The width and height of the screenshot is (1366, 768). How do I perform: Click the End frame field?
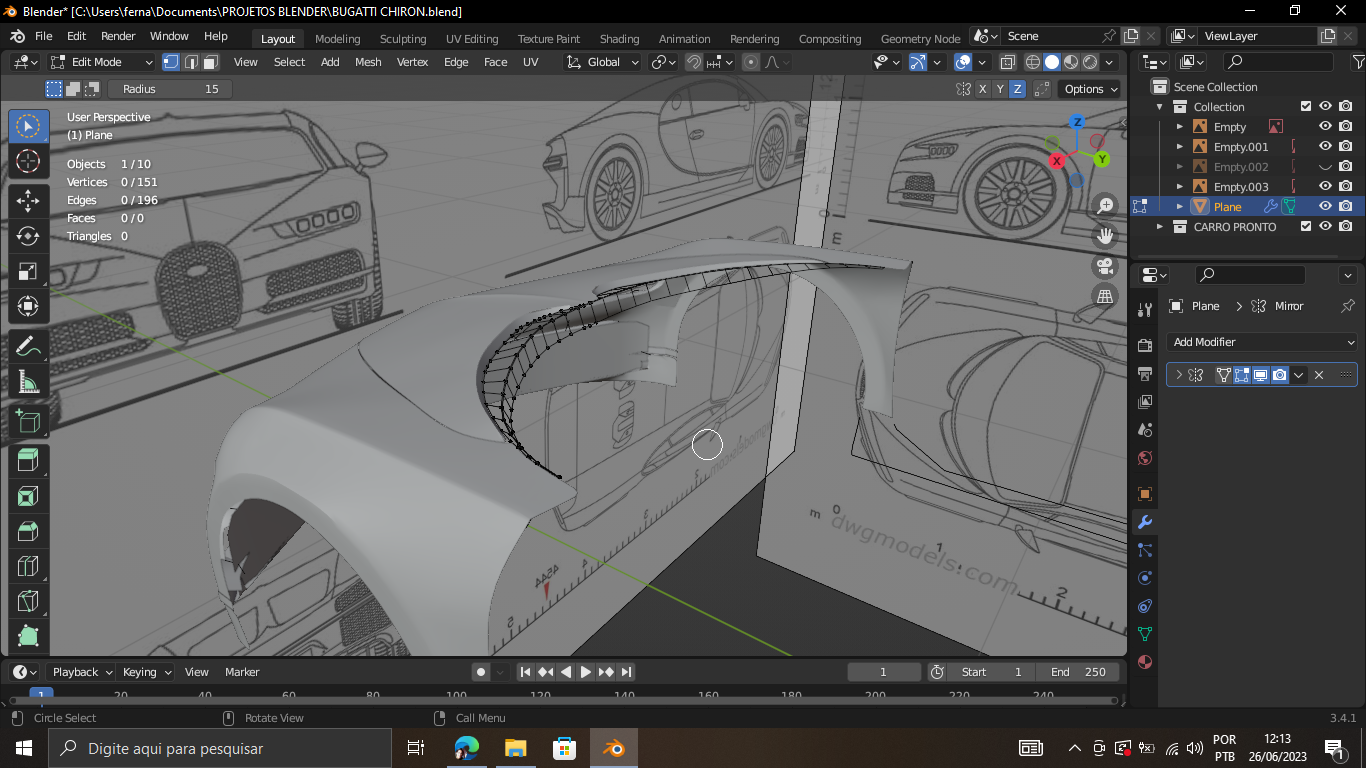(1078, 672)
